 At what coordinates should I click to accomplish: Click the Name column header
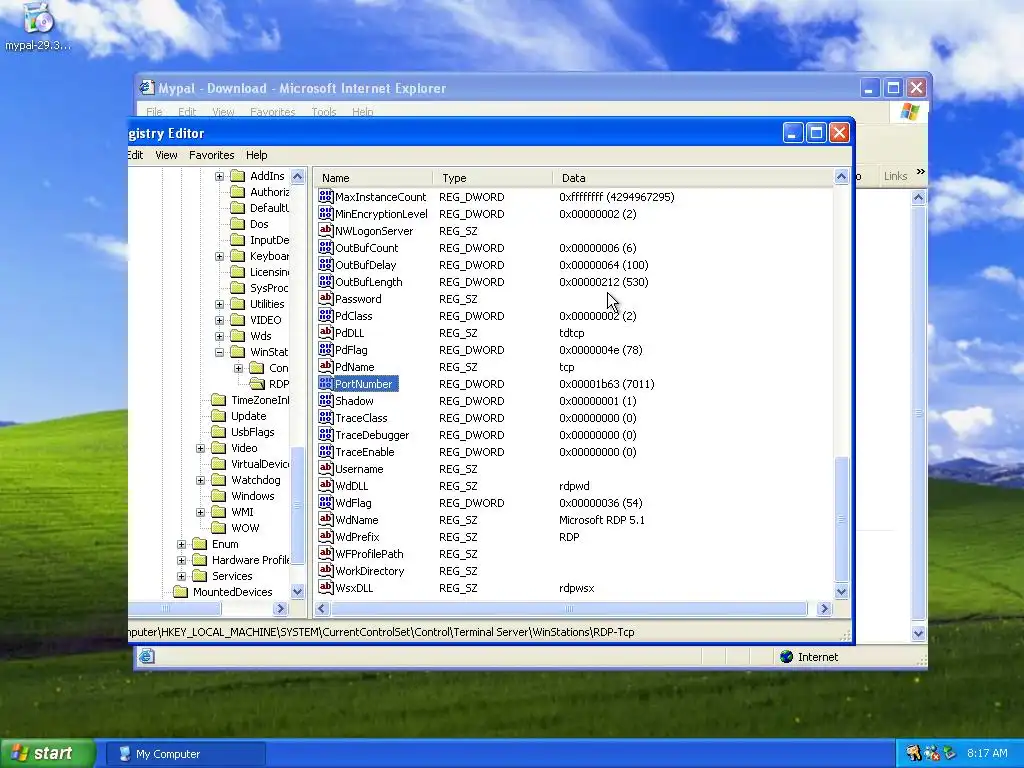pos(374,178)
